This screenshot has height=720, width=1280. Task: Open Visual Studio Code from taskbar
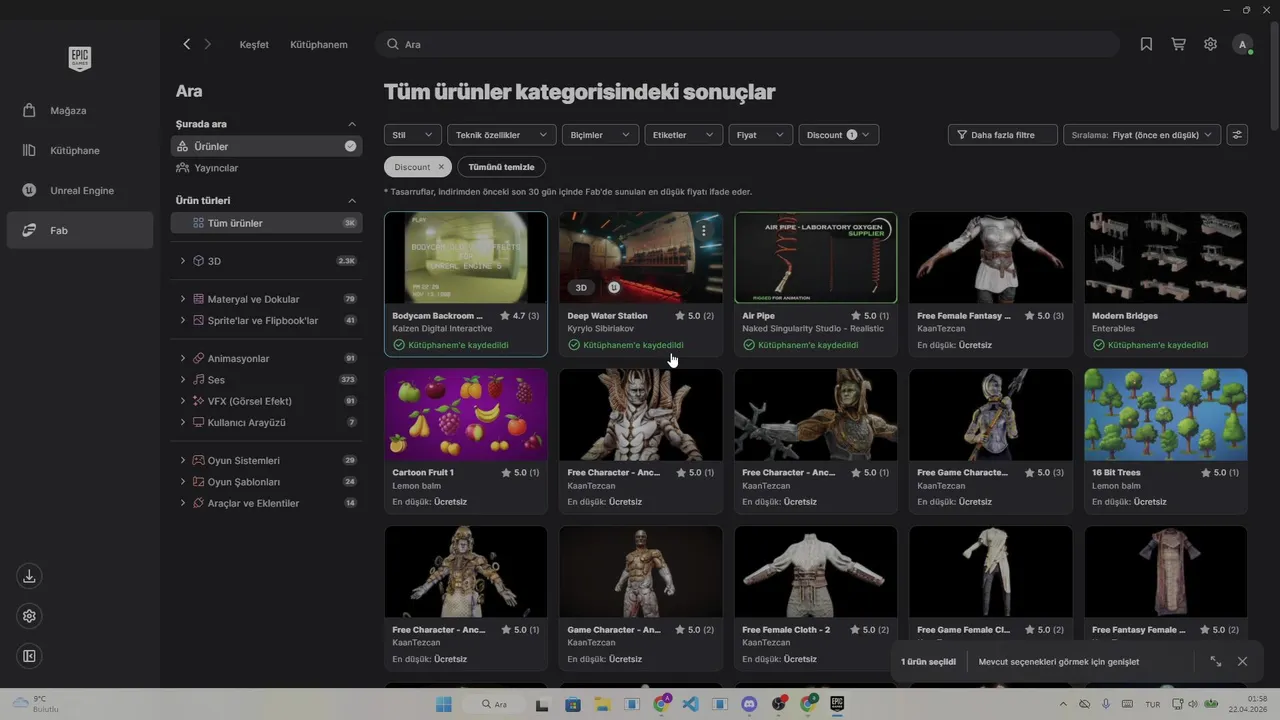point(690,704)
